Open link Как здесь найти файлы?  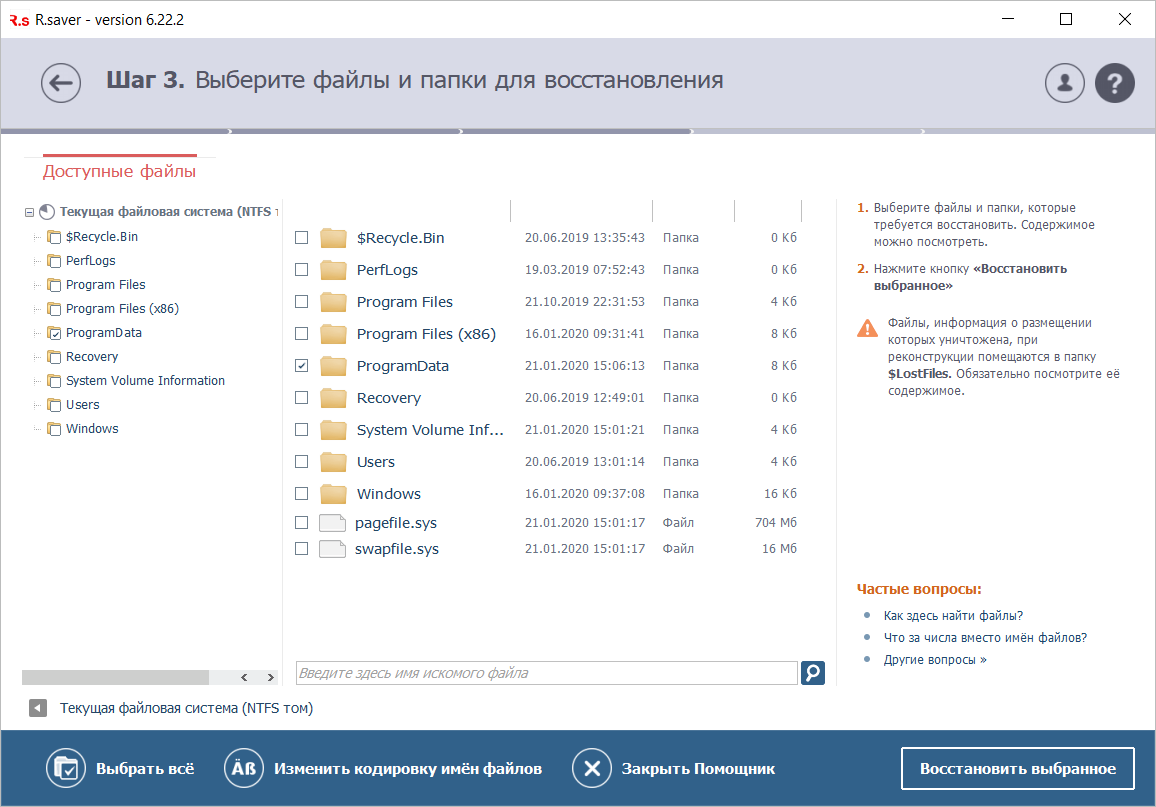tap(953, 615)
